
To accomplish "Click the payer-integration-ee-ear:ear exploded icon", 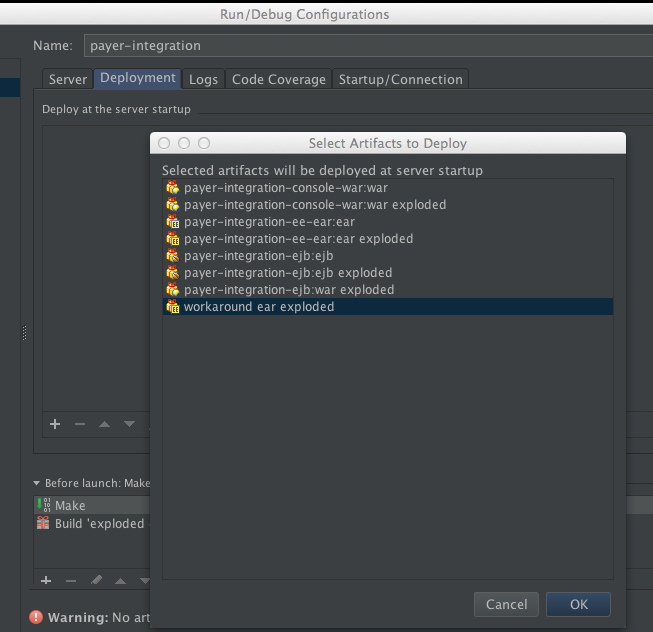I will 173,239.
